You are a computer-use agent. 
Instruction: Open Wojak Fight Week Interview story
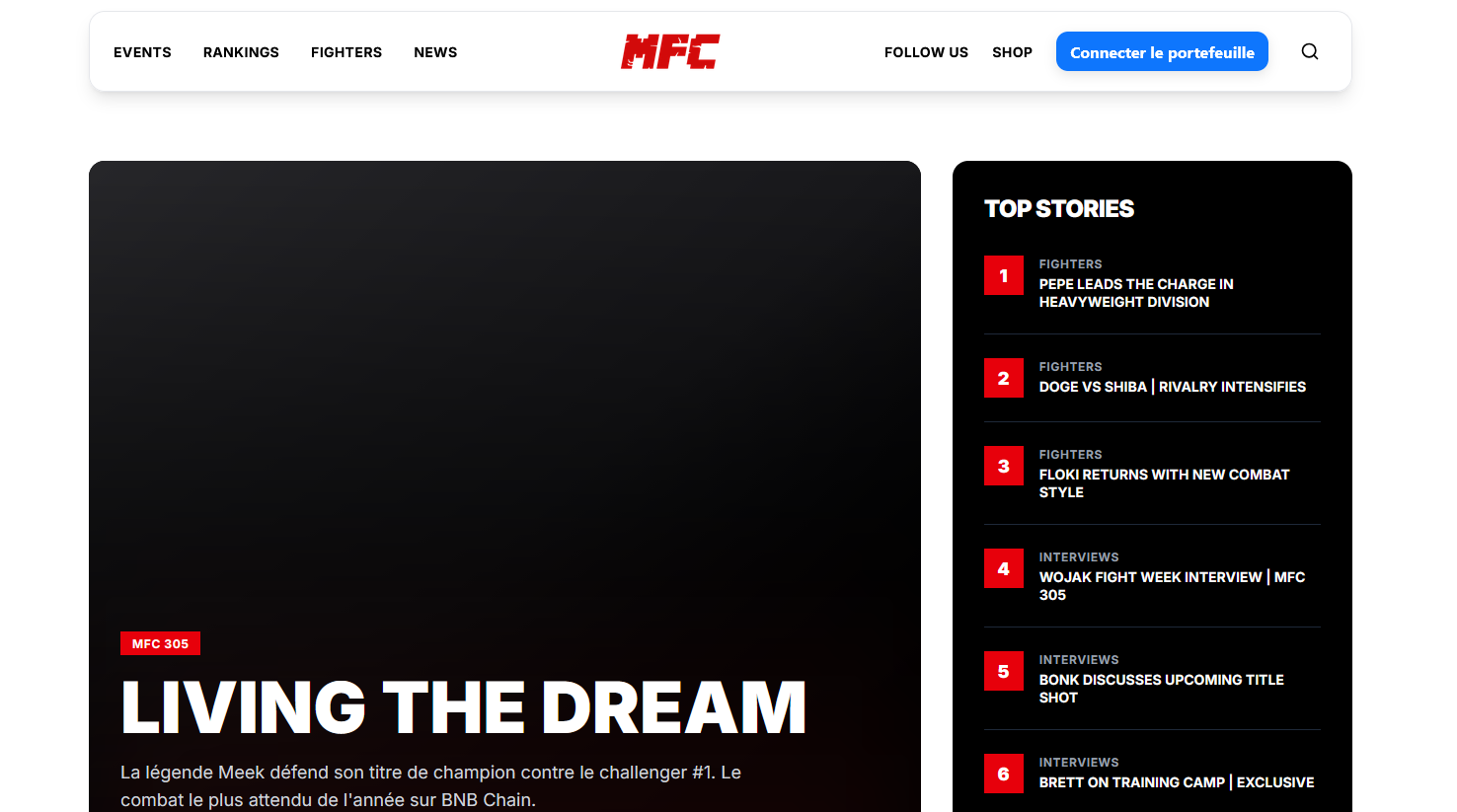1171,586
